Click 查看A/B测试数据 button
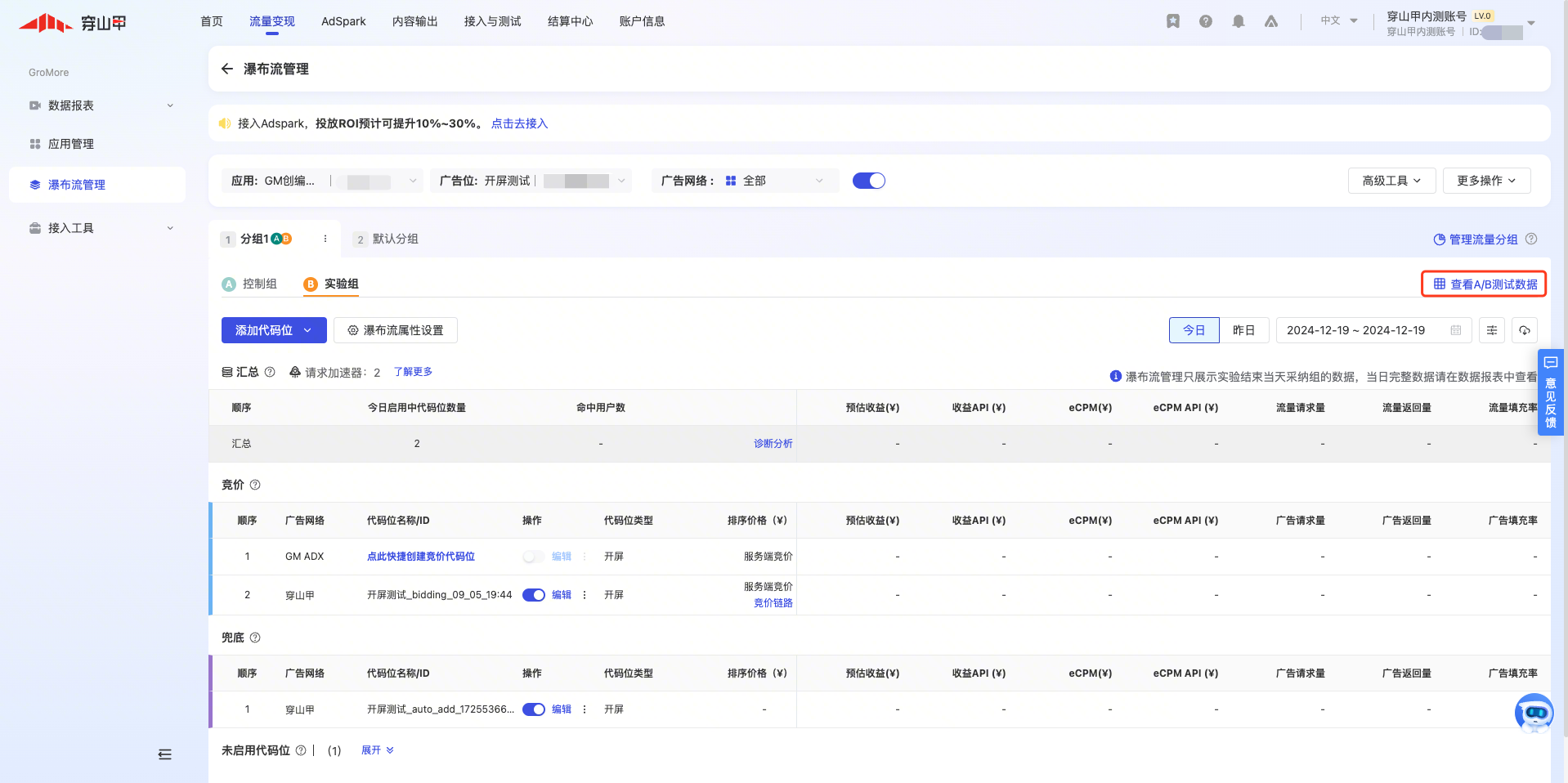This screenshot has width=1568, height=783. pyautogui.click(x=1485, y=284)
